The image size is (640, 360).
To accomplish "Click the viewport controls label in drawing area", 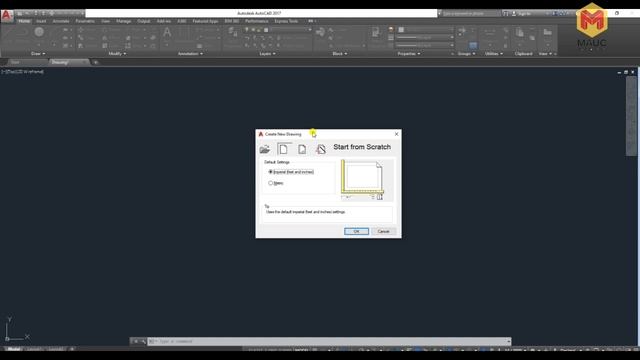I will click(22, 72).
